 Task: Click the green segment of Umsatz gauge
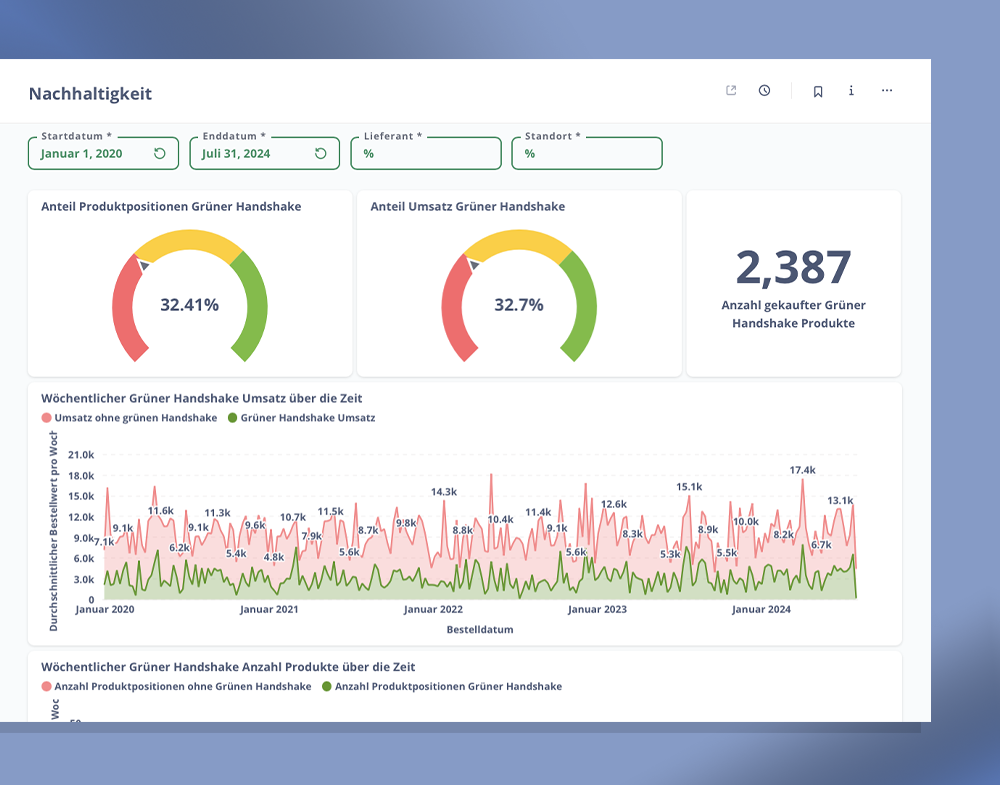point(578,305)
